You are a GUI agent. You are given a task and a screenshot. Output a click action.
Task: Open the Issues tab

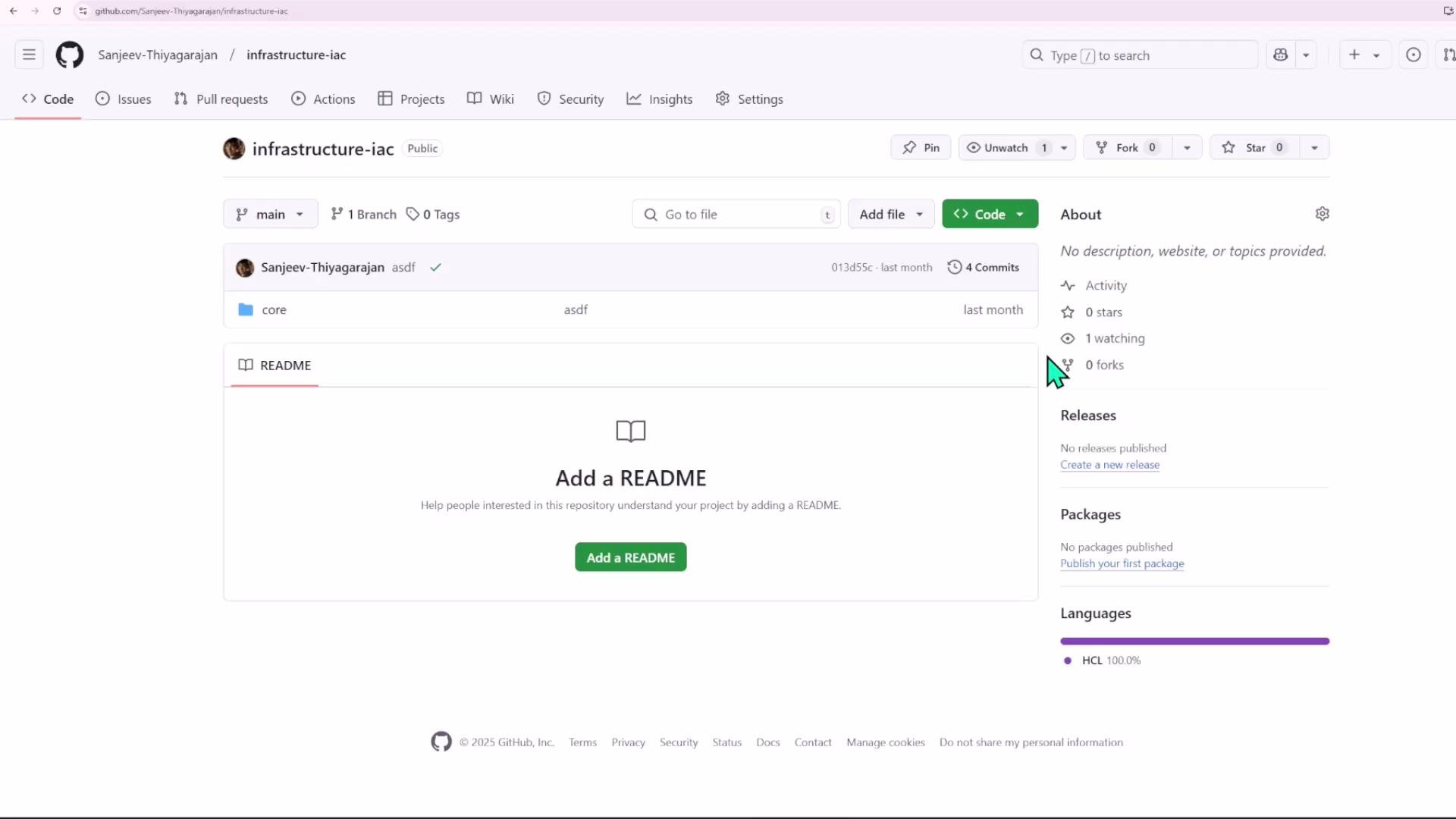[124, 99]
